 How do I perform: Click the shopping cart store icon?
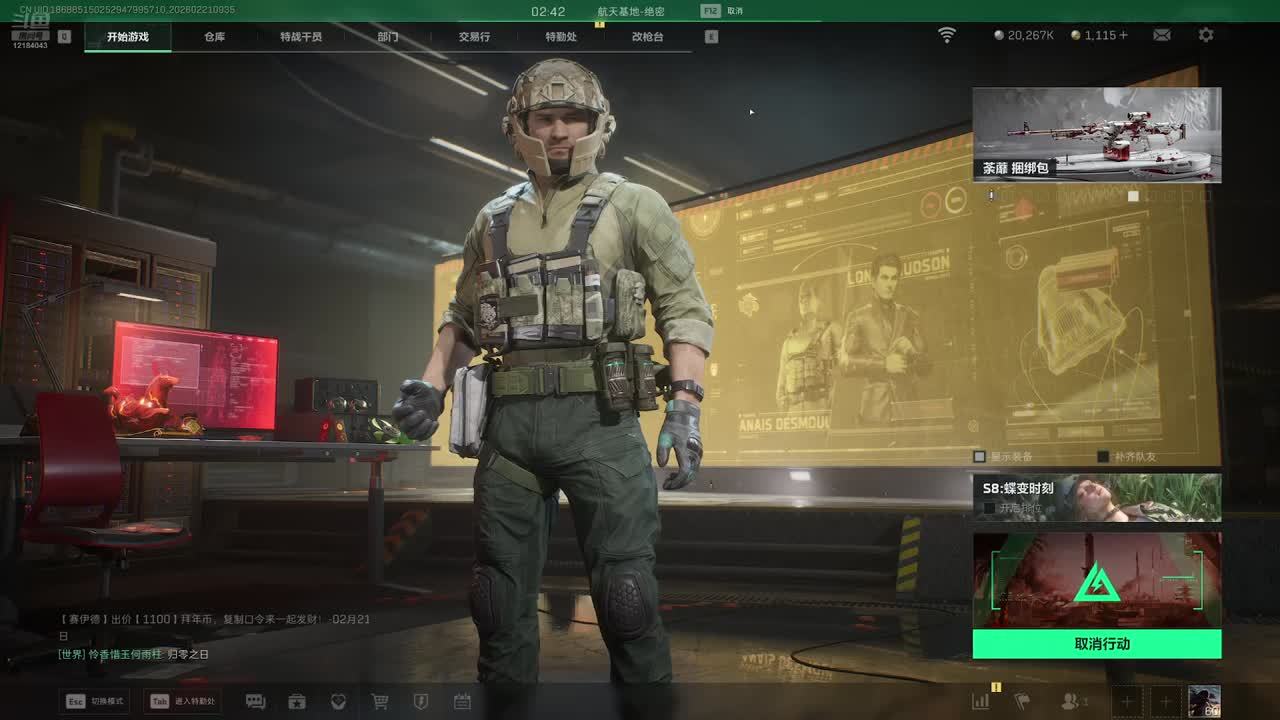(380, 702)
